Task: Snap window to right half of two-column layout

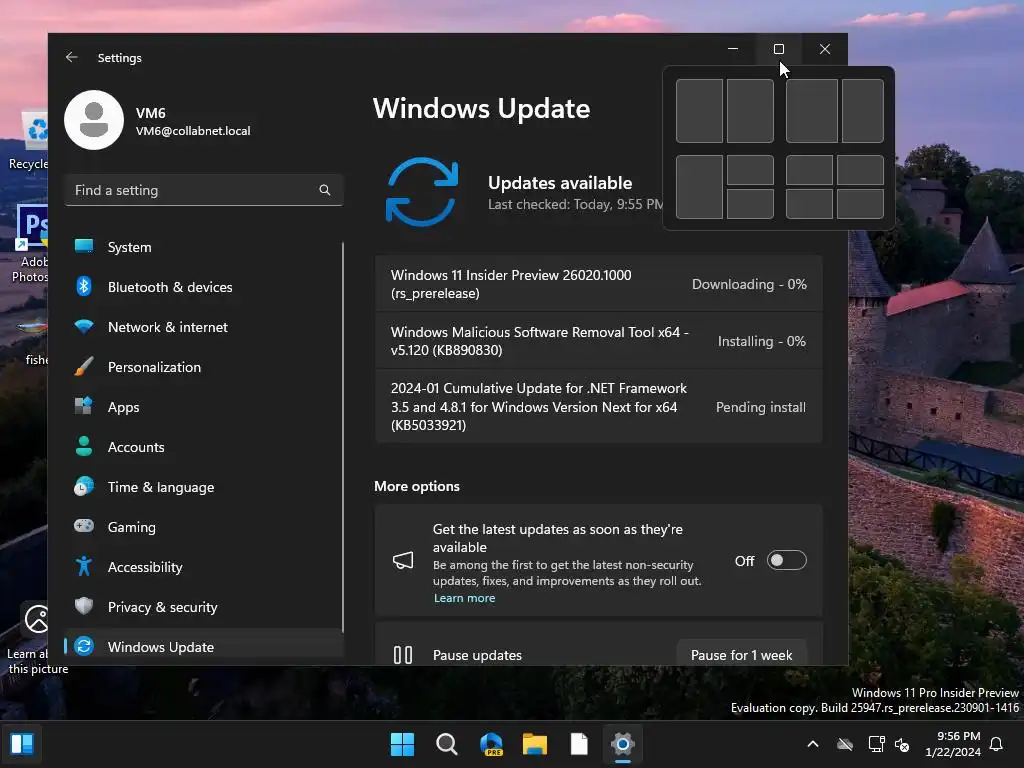Action: (x=750, y=111)
